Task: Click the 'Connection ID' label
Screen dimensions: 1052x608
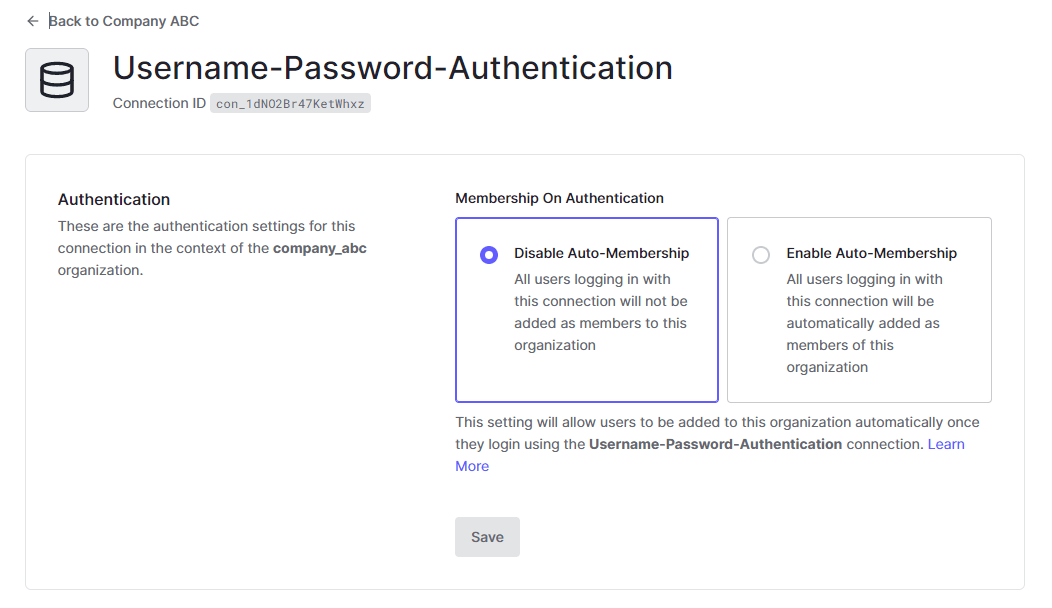Action: [x=159, y=103]
